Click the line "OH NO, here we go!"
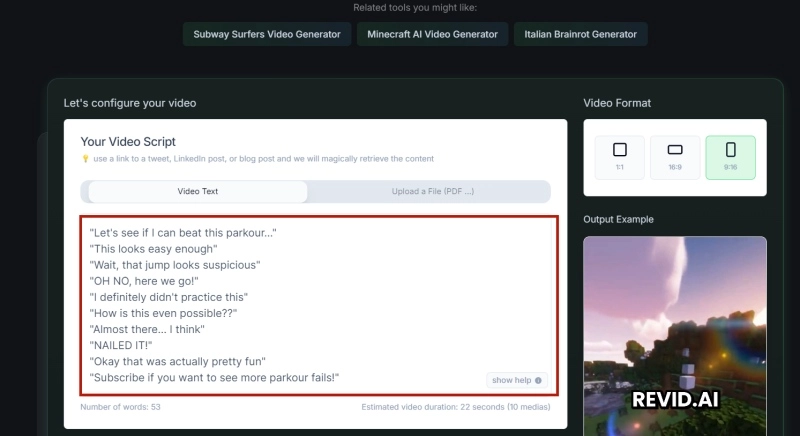The width and height of the screenshot is (800, 436). [144, 281]
